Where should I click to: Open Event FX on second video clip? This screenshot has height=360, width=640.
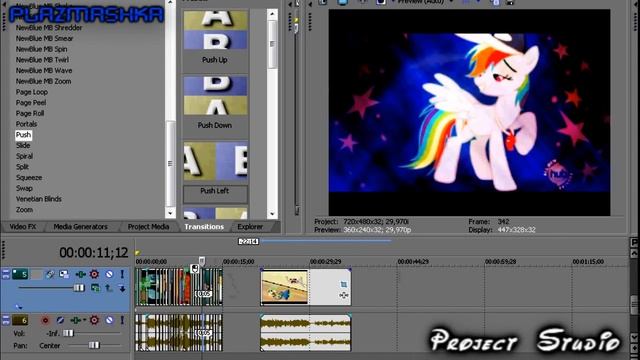tap(344, 295)
